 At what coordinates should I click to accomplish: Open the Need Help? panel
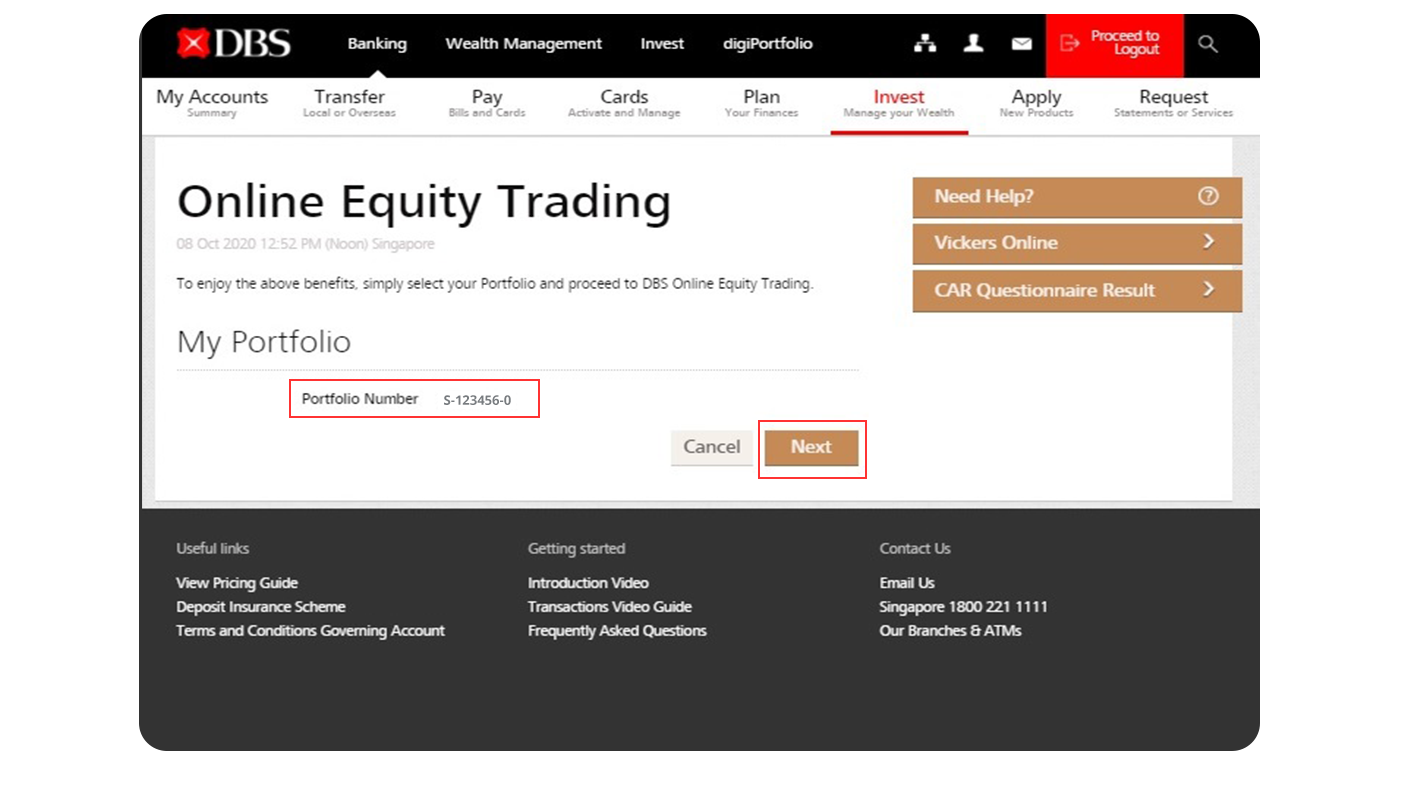click(1077, 197)
